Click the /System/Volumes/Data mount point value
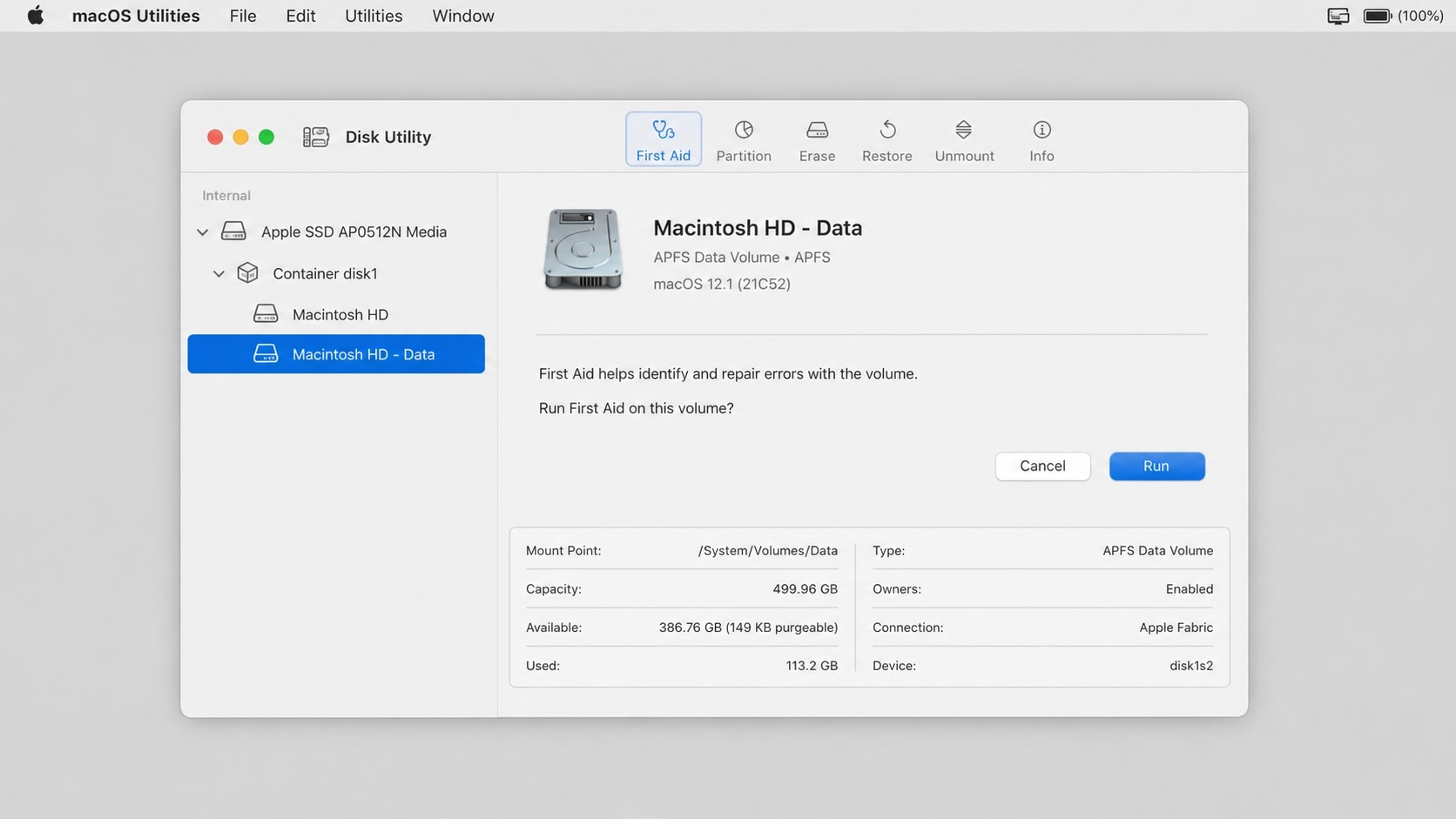The height and width of the screenshot is (819, 1456). pos(768,551)
